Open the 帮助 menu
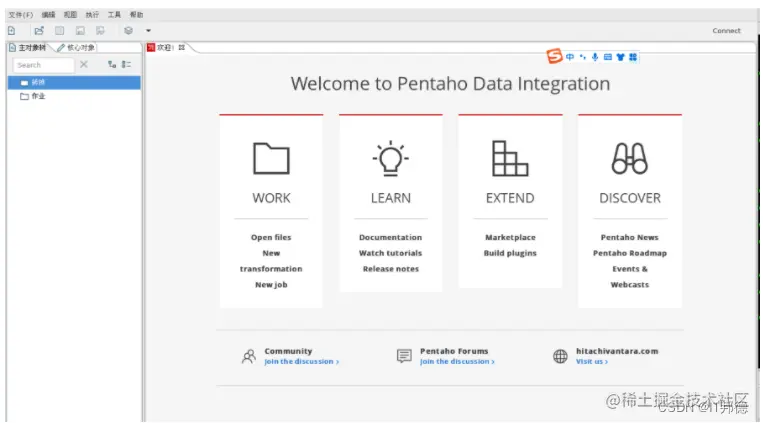Image resolution: width=763 pixels, height=423 pixels. click(x=137, y=15)
